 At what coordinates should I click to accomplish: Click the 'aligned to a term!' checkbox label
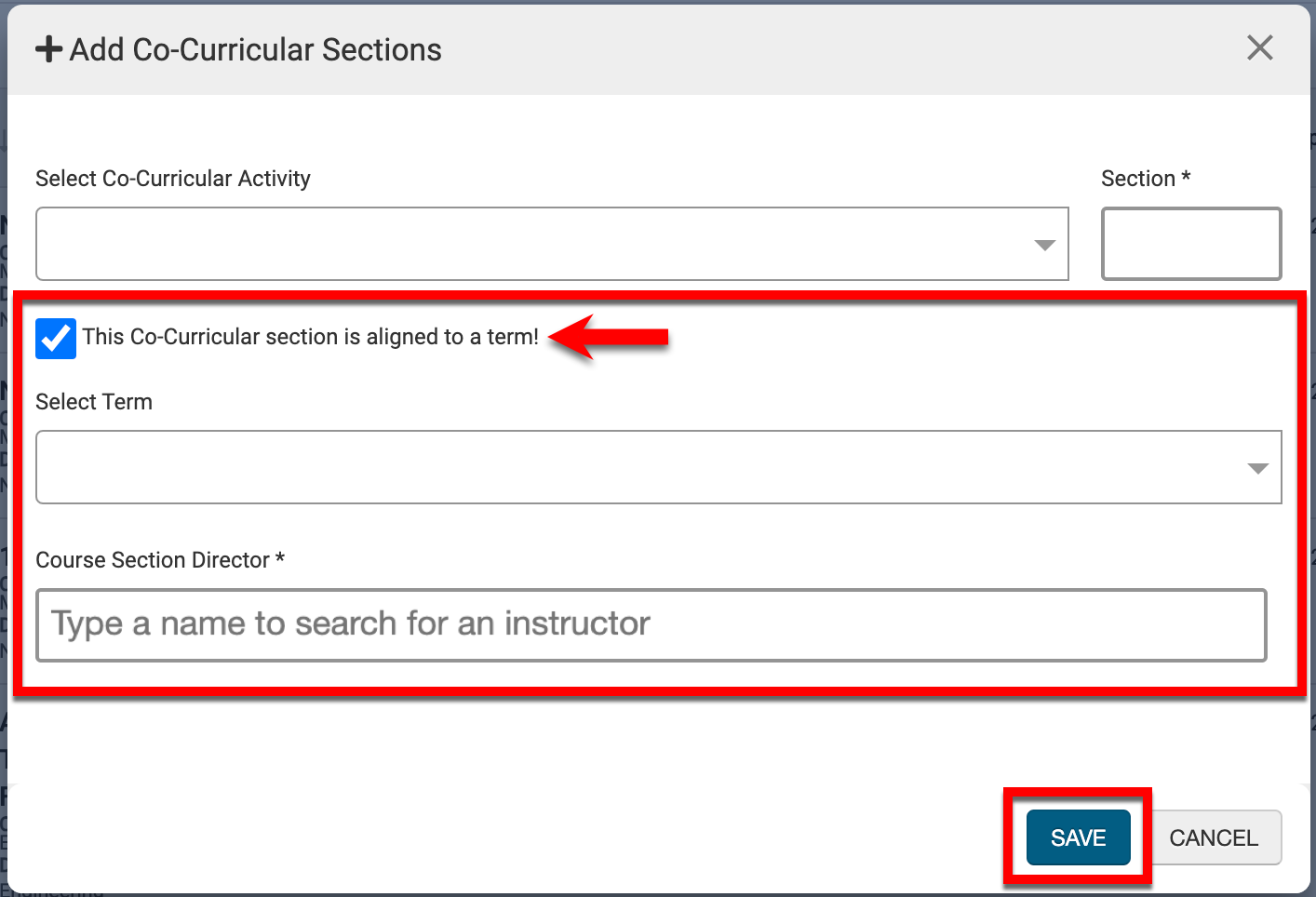tap(310, 337)
